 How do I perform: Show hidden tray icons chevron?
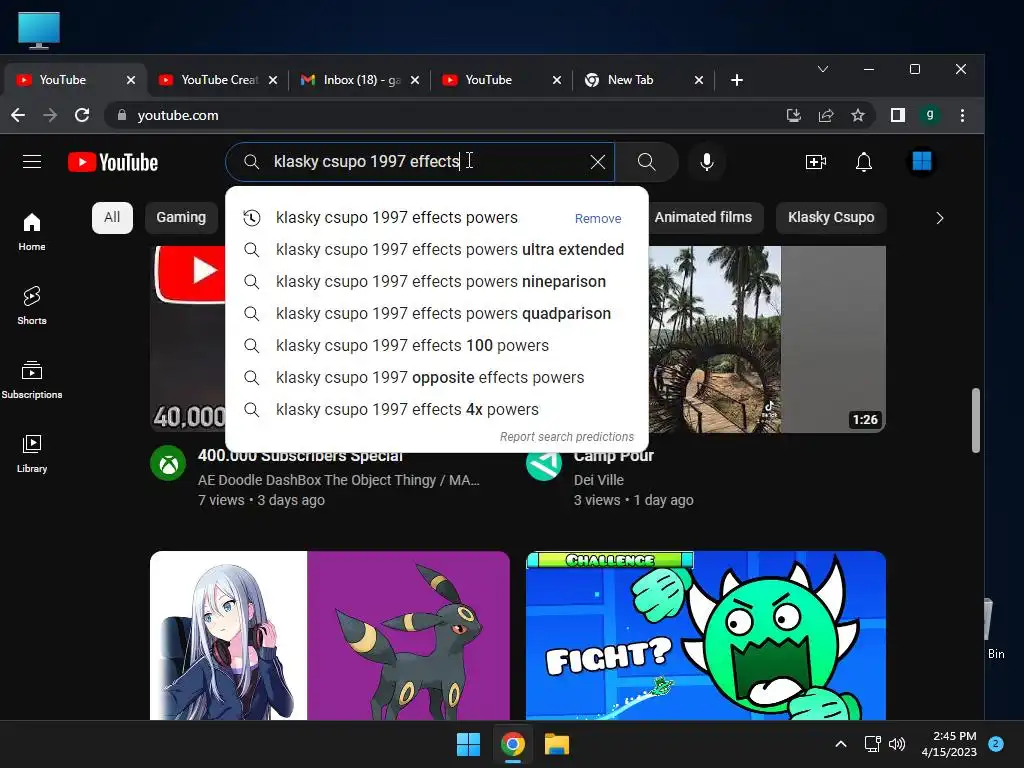(x=841, y=744)
